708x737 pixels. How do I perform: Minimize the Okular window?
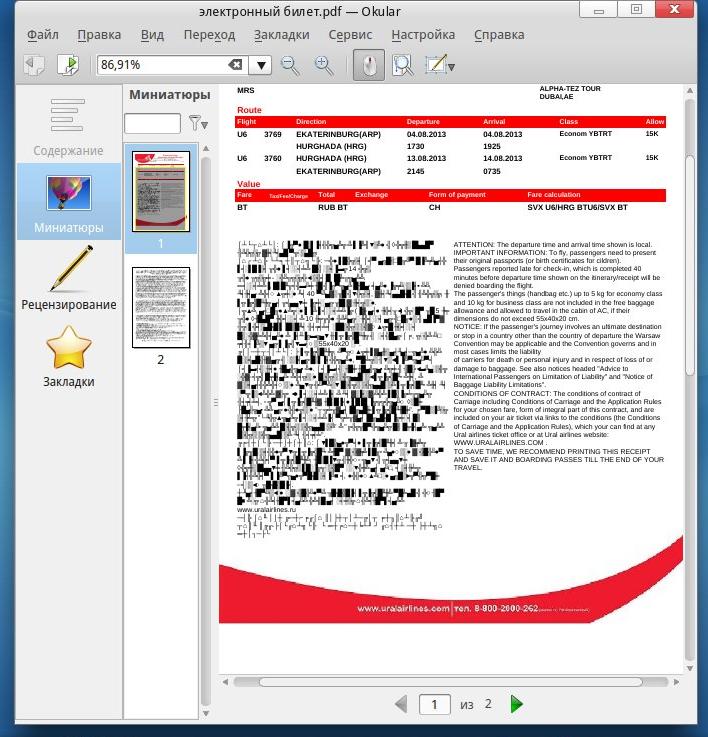pyautogui.click(x=598, y=9)
